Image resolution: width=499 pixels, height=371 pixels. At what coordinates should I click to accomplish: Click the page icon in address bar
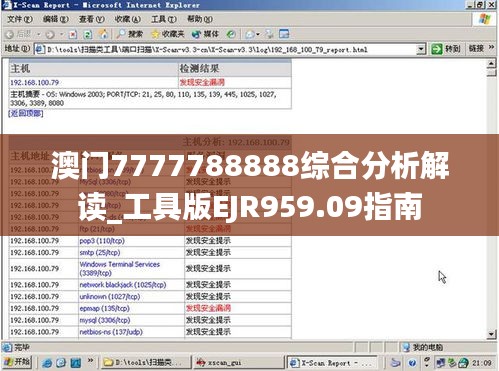(40, 49)
